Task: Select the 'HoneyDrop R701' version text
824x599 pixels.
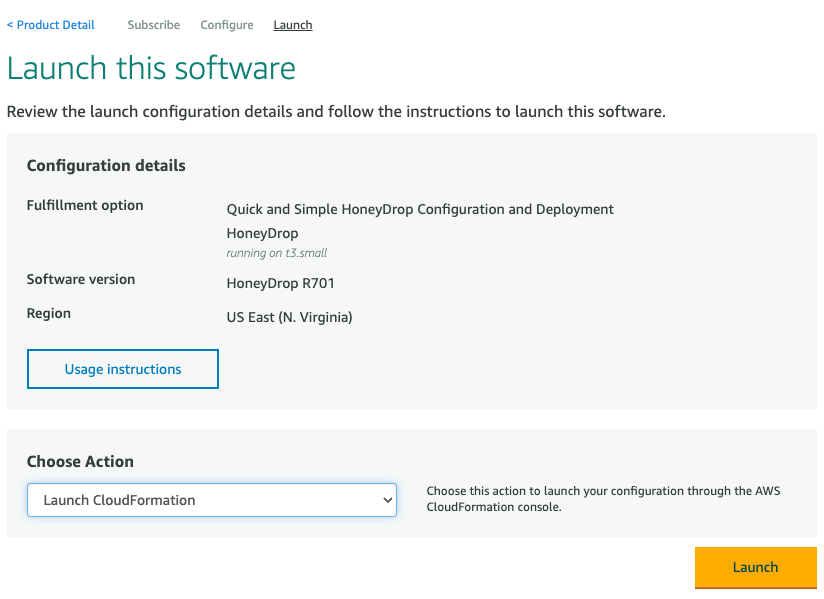Action: [280, 283]
